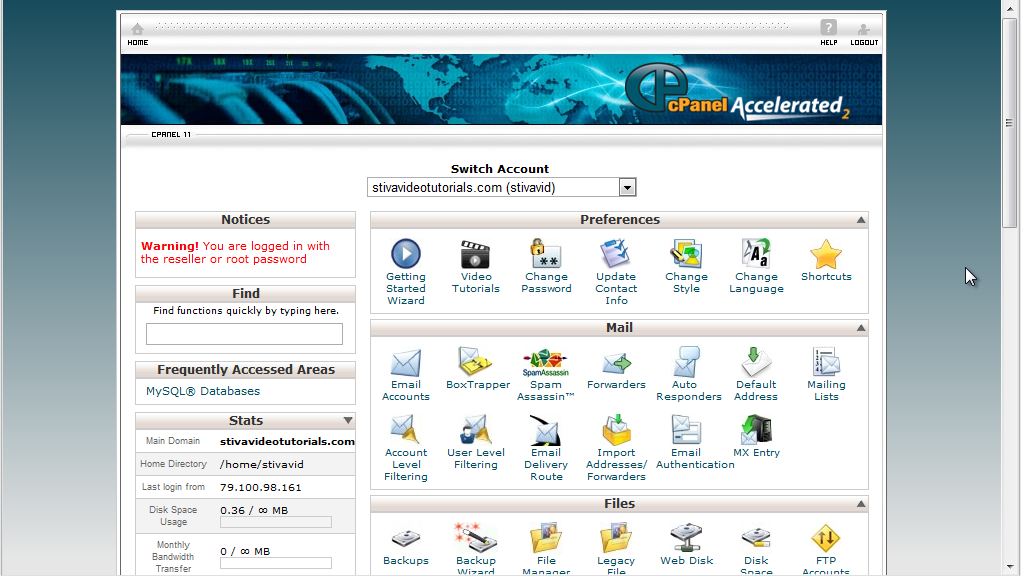Open Email Authentication icon
The image size is (1024, 576).
(686, 430)
